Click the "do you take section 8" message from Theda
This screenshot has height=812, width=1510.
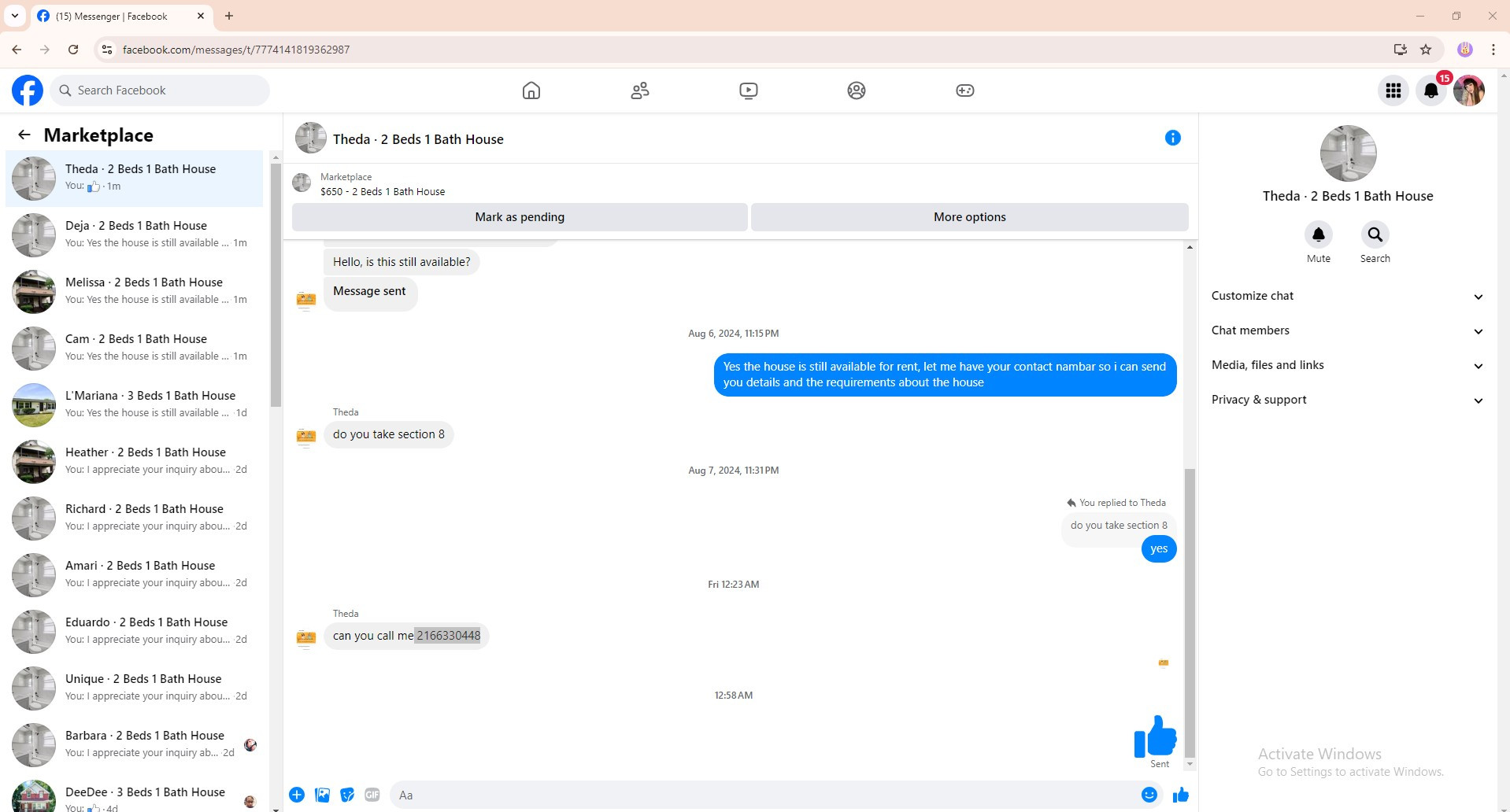[x=389, y=434]
